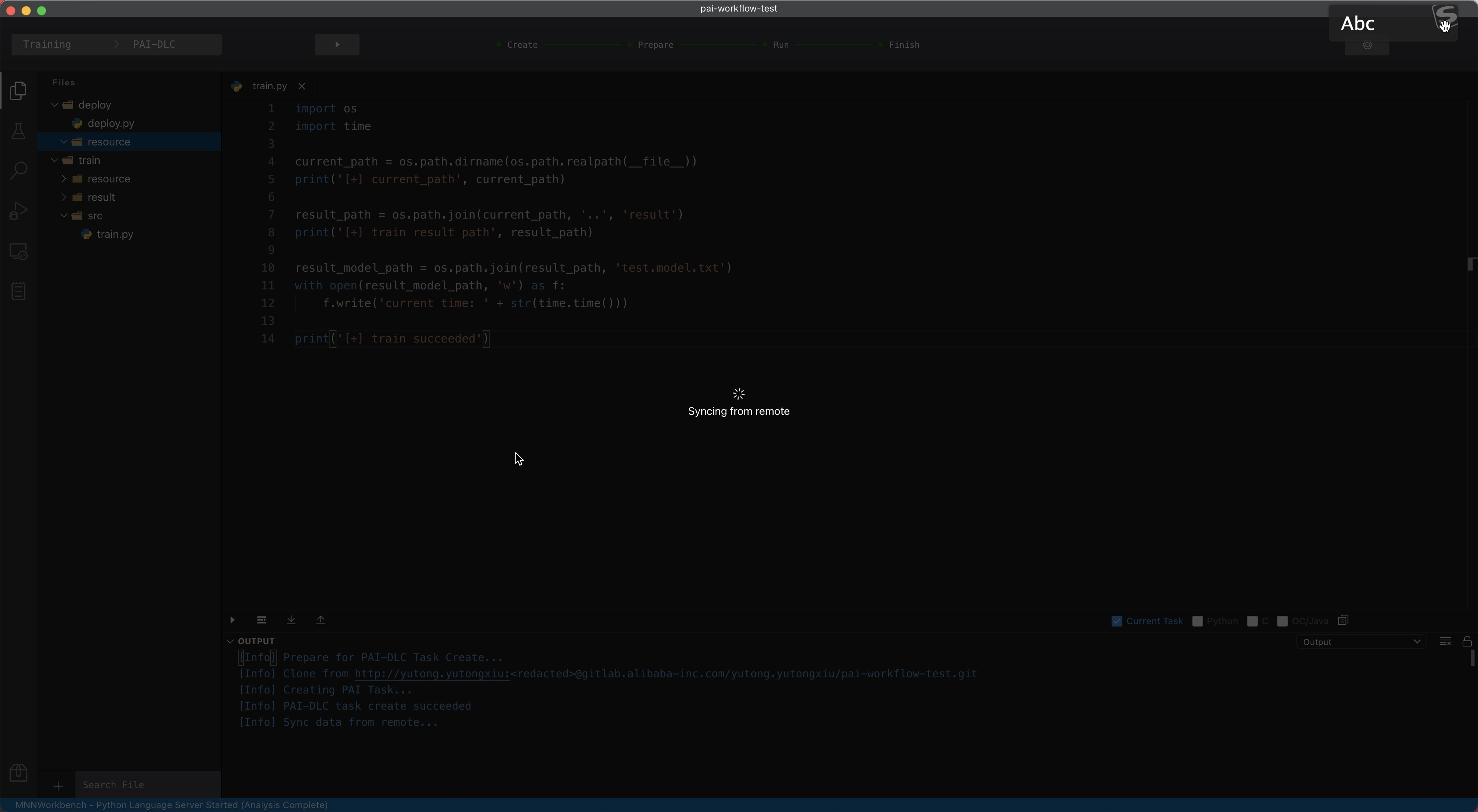This screenshot has height=812, width=1478.
Task: Click the deploy.py Python file icon
Action: pyautogui.click(x=77, y=124)
